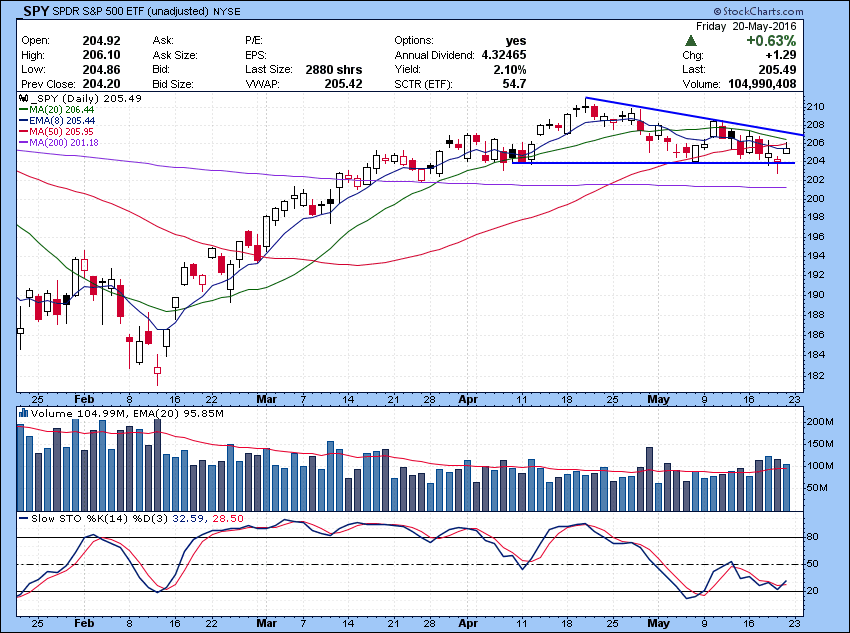The image size is (850, 633).
Task: Click the candlestick icon beside _SPY (Daily)
Action: click(23, 99)
